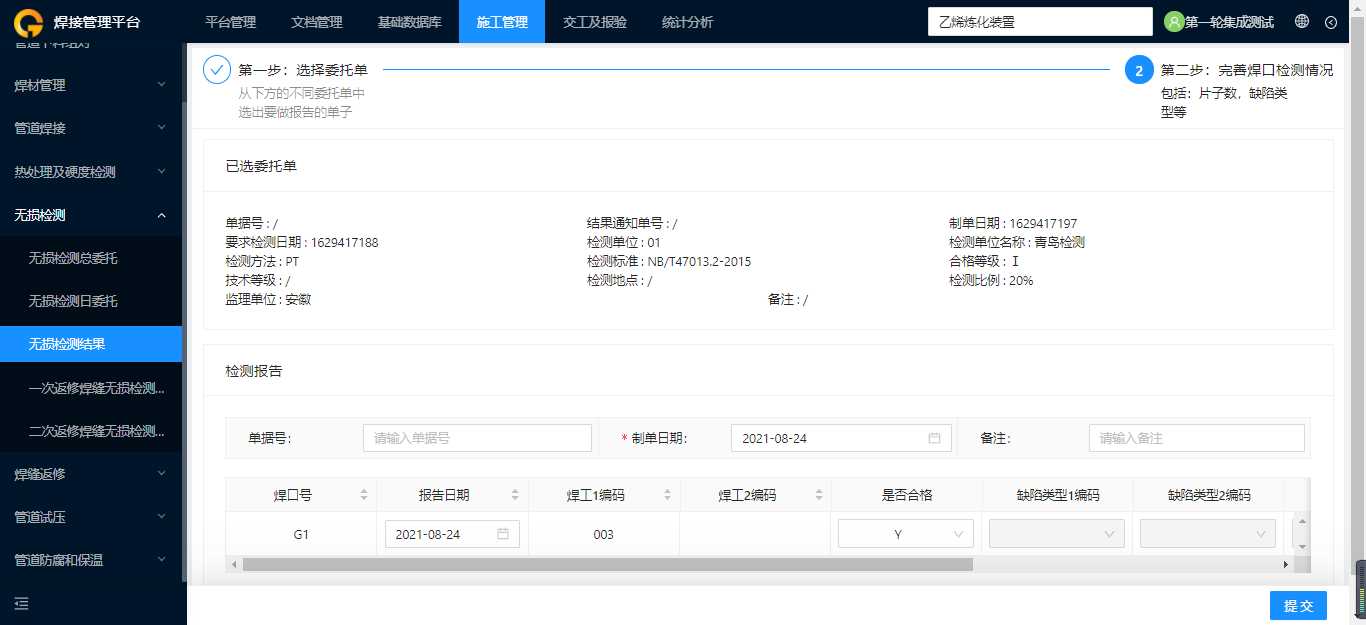Open 缺陷类型1编码 dropdown in G1 row
1366x625 pixels.
[x=1057, y=534]
